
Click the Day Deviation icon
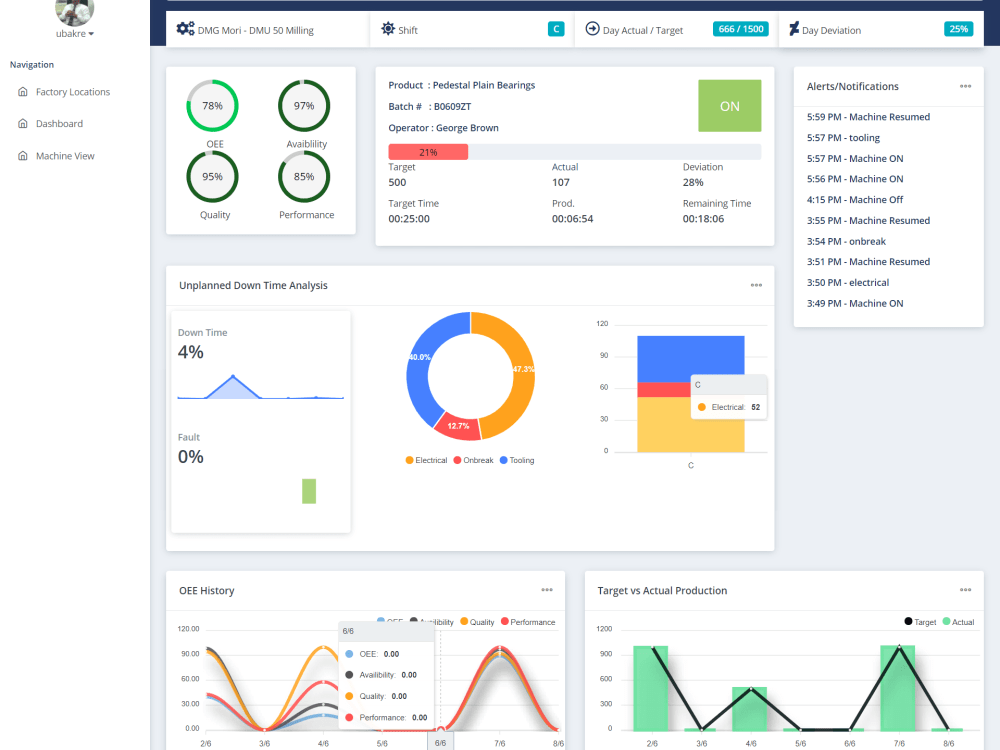[794, 29]
